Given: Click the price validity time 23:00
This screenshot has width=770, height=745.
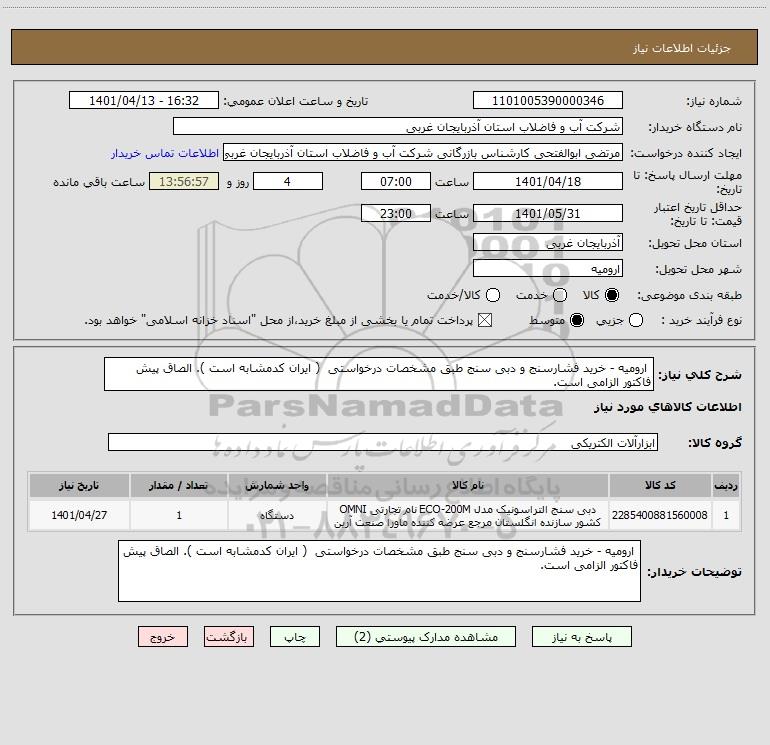Looking at the screenshot, I should point(396,213).
